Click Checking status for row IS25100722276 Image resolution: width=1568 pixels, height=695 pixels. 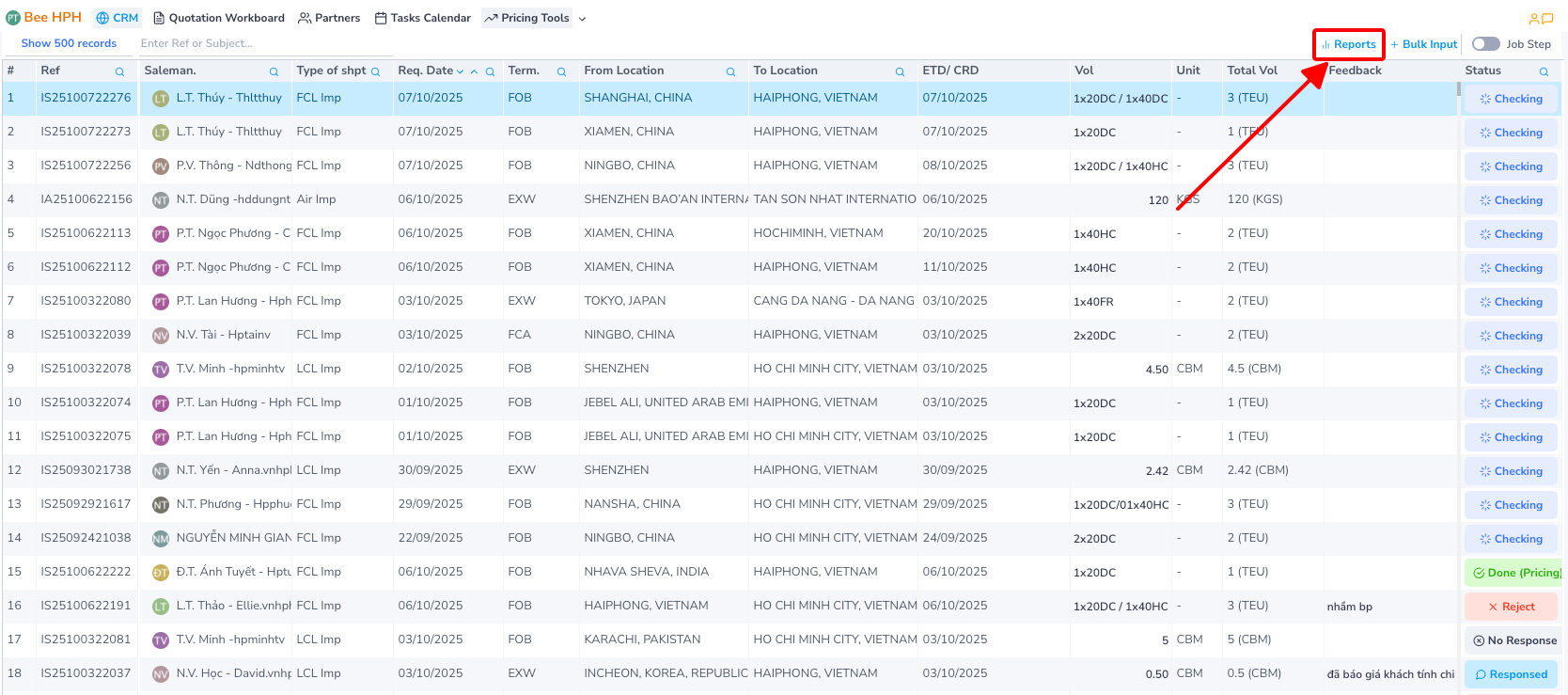click(x=1511, y=99)
